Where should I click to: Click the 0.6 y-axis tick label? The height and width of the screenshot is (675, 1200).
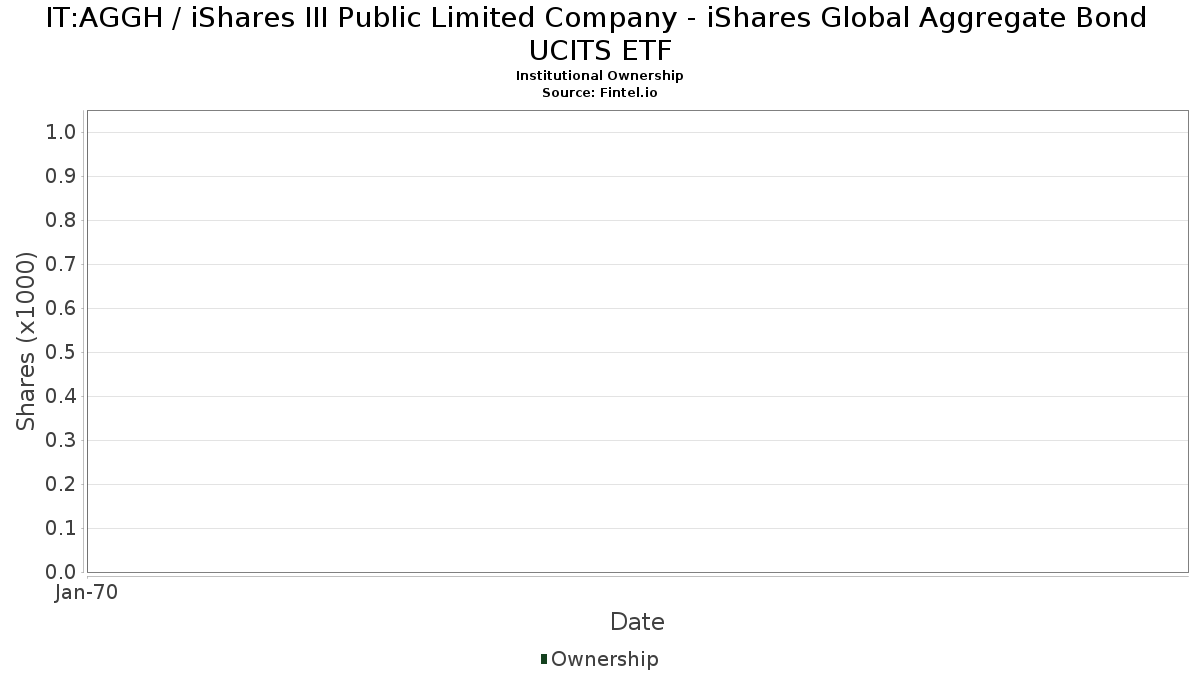point(61,309)
